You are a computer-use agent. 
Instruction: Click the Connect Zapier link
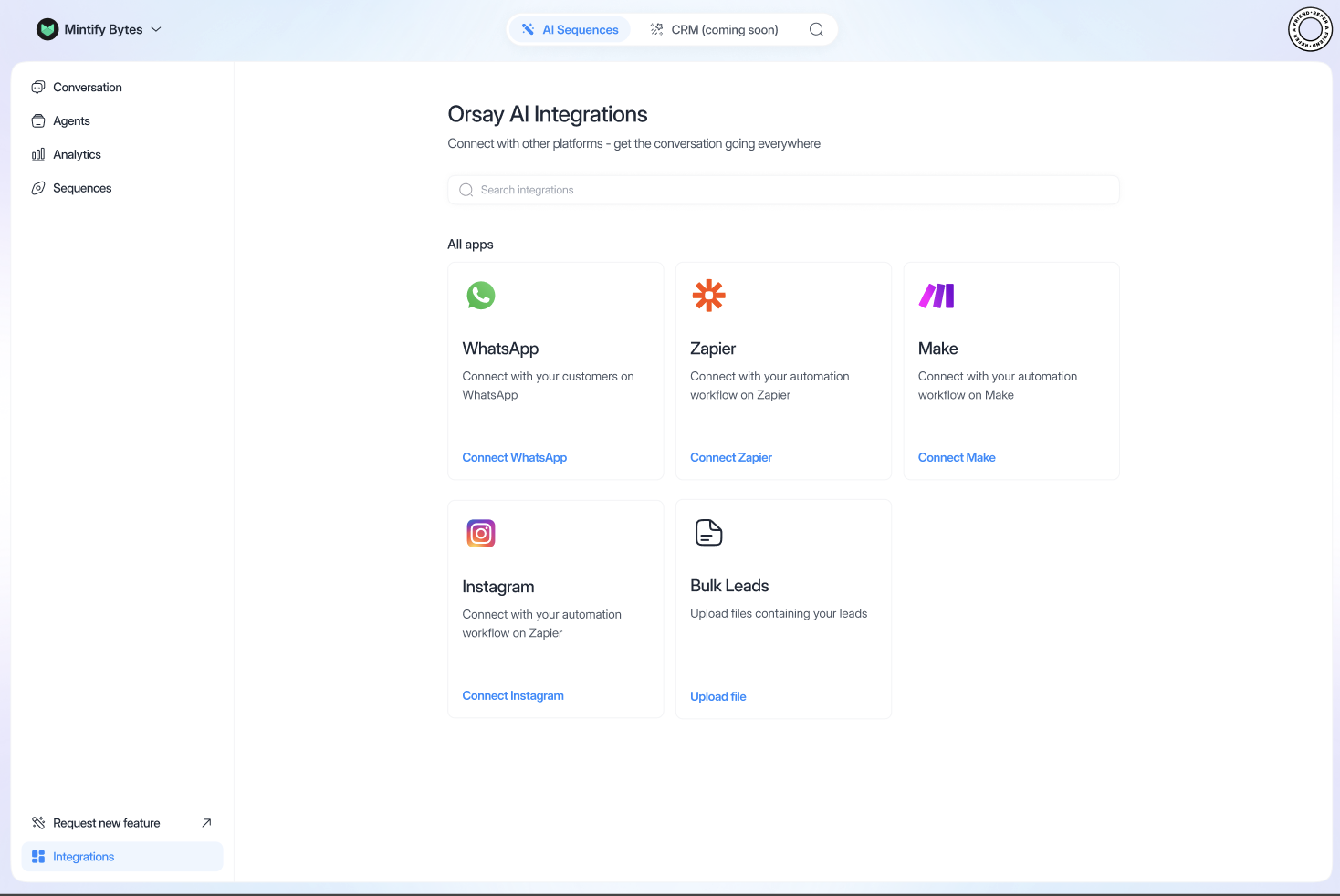[x=731, y=458]
